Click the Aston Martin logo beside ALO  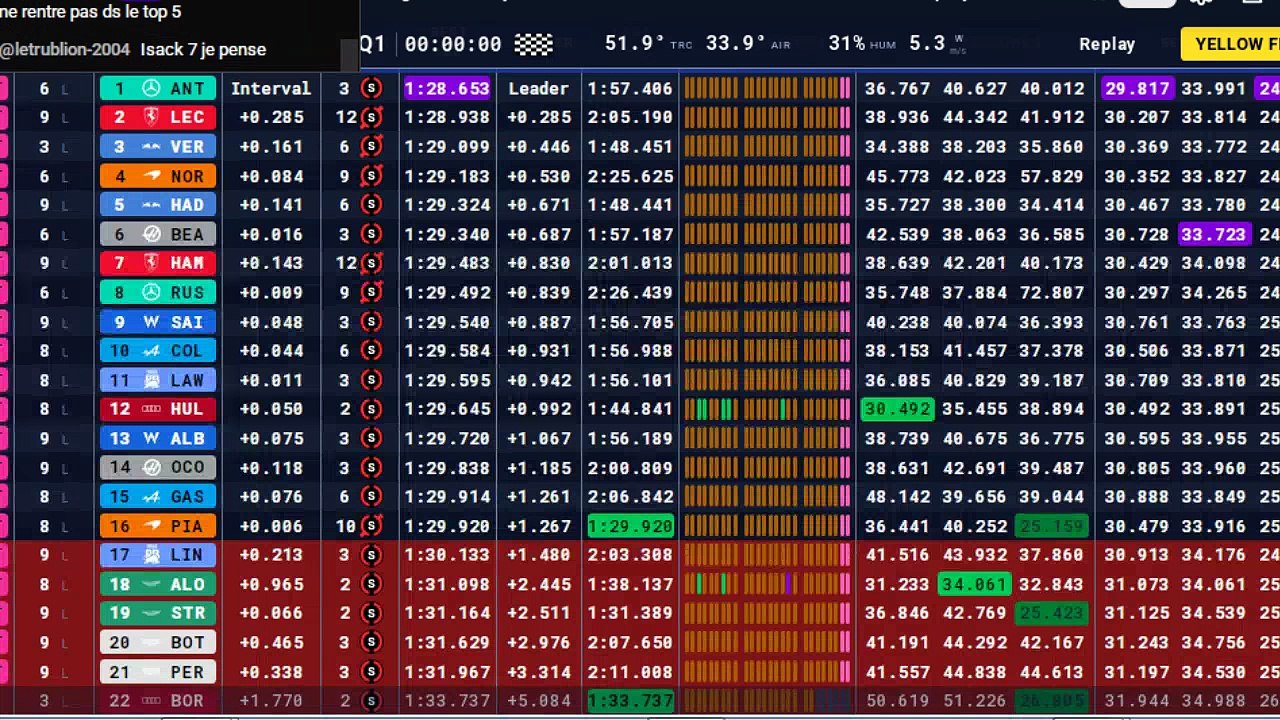pos(152,586)
